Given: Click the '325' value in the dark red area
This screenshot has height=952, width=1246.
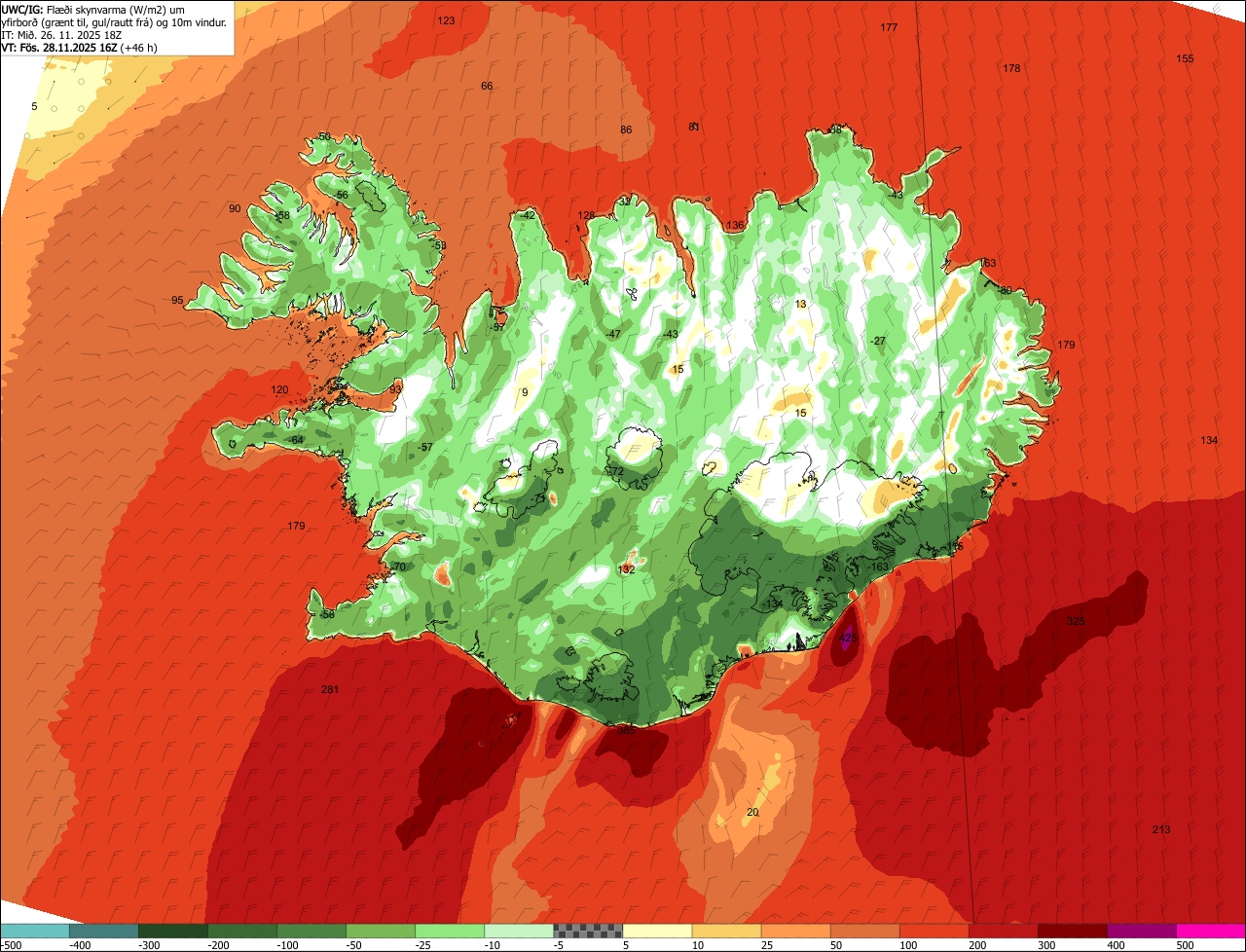Looking at the screenshot, I should coord(1076,620).
